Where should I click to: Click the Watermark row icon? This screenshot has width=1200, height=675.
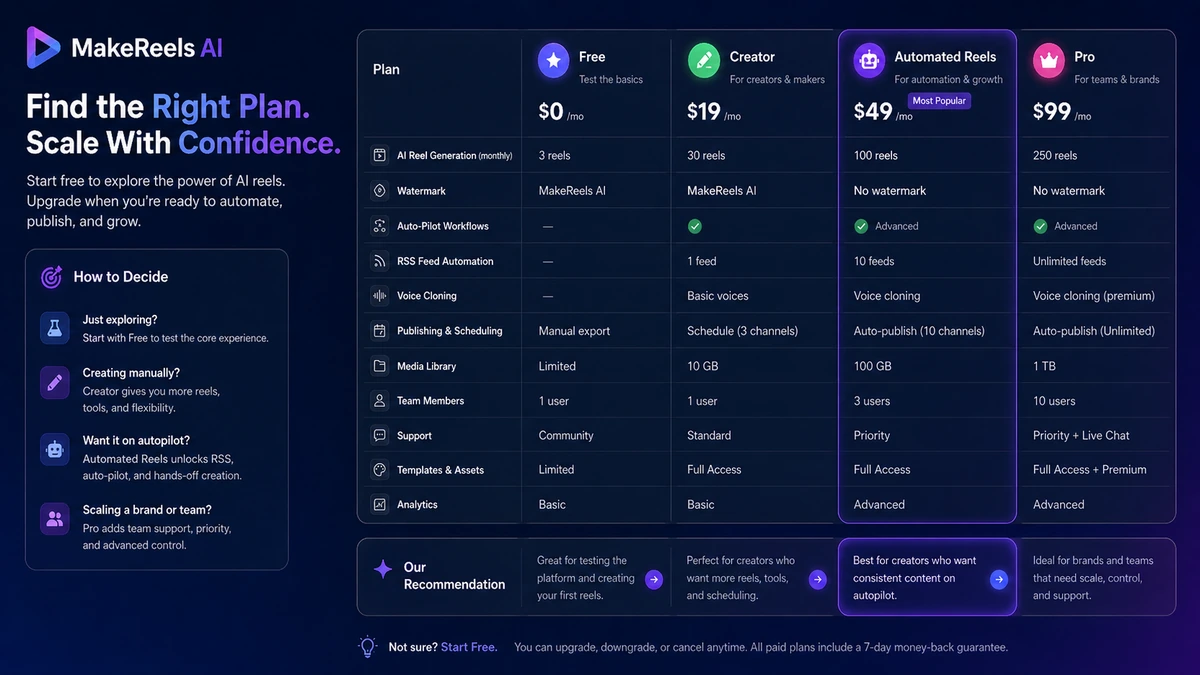(x=380, y=191)
